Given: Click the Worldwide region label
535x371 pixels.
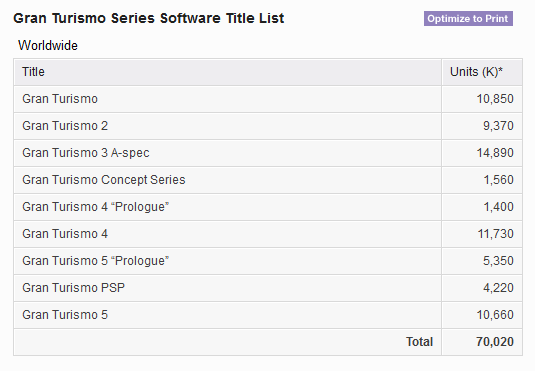Looking at the screenshot, I should coord(48,45).
